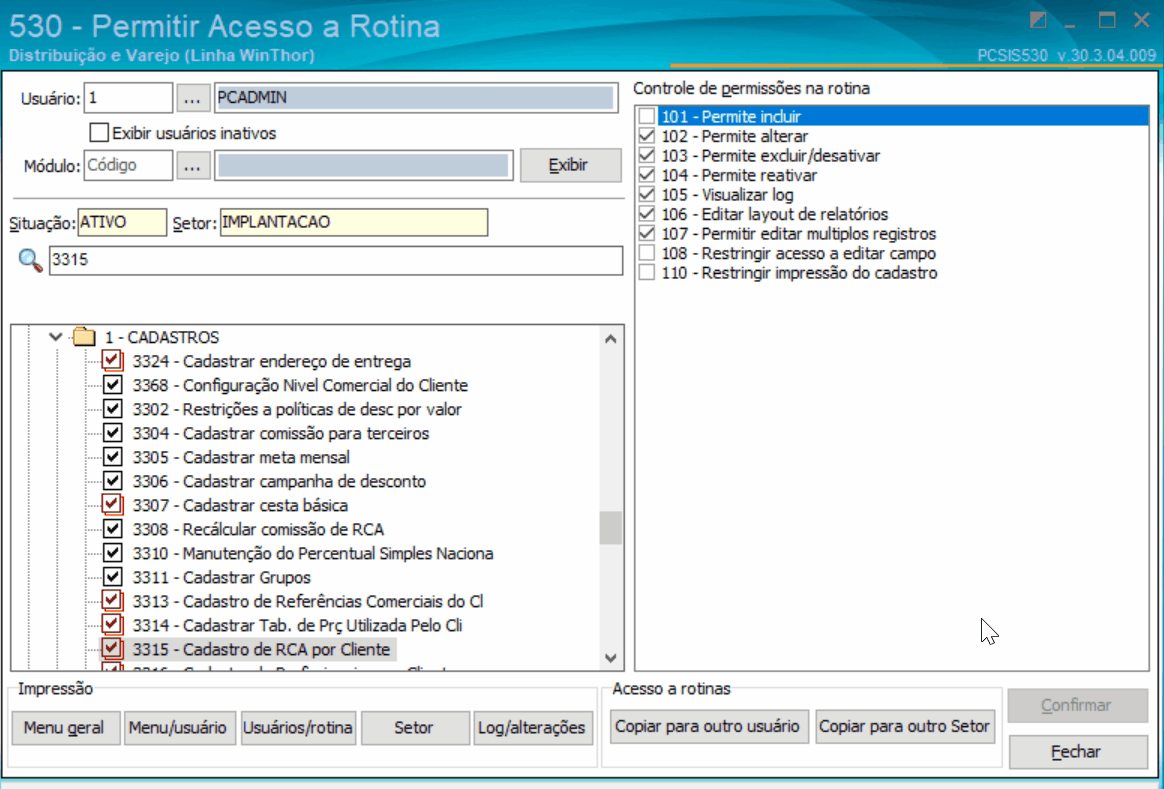Click the Menu/usuário print button
Image resolution: width=1164 pixels, height=789 pixels.
point(178,727)
